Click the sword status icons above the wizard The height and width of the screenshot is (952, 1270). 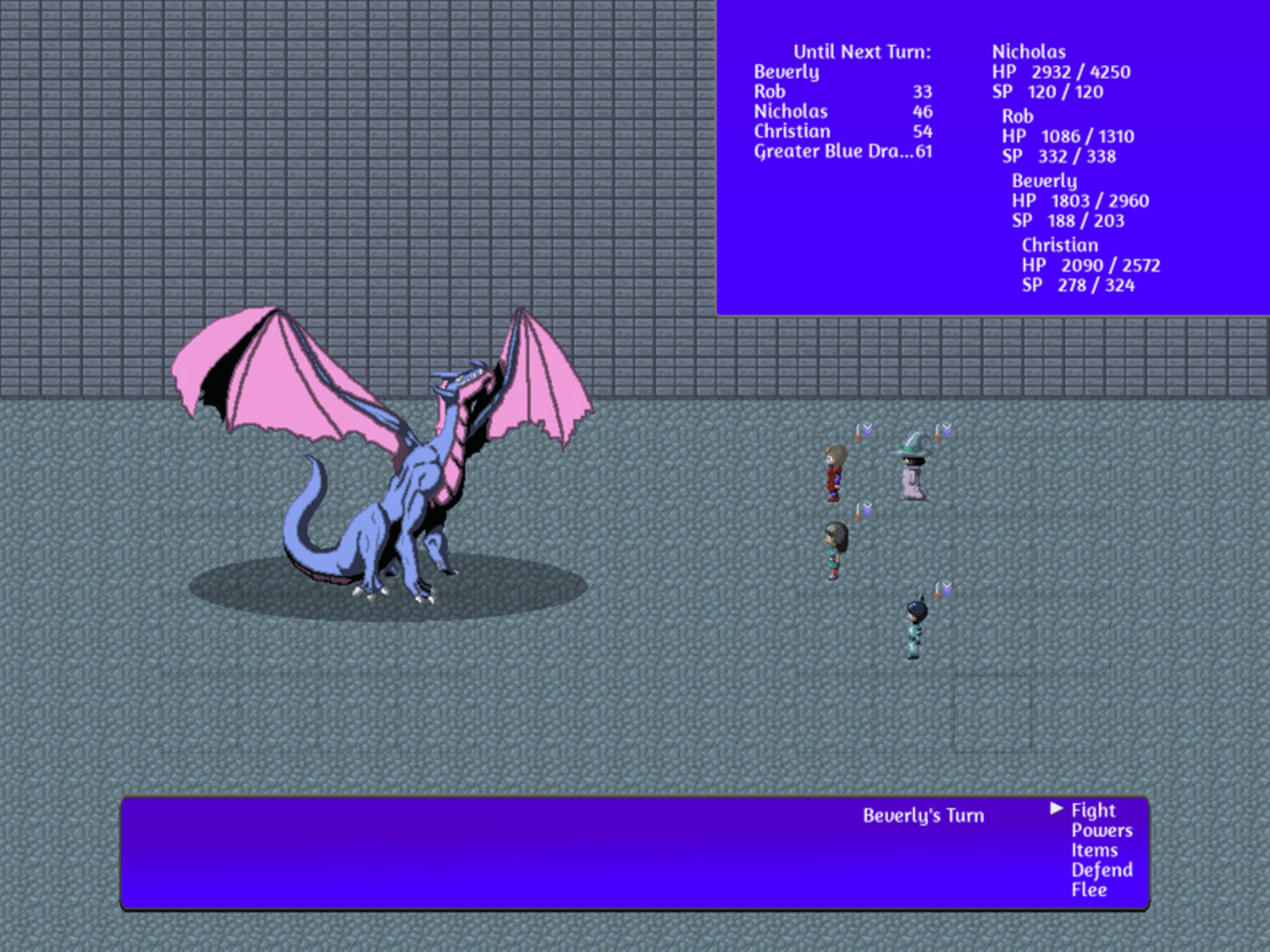(943, 430)
